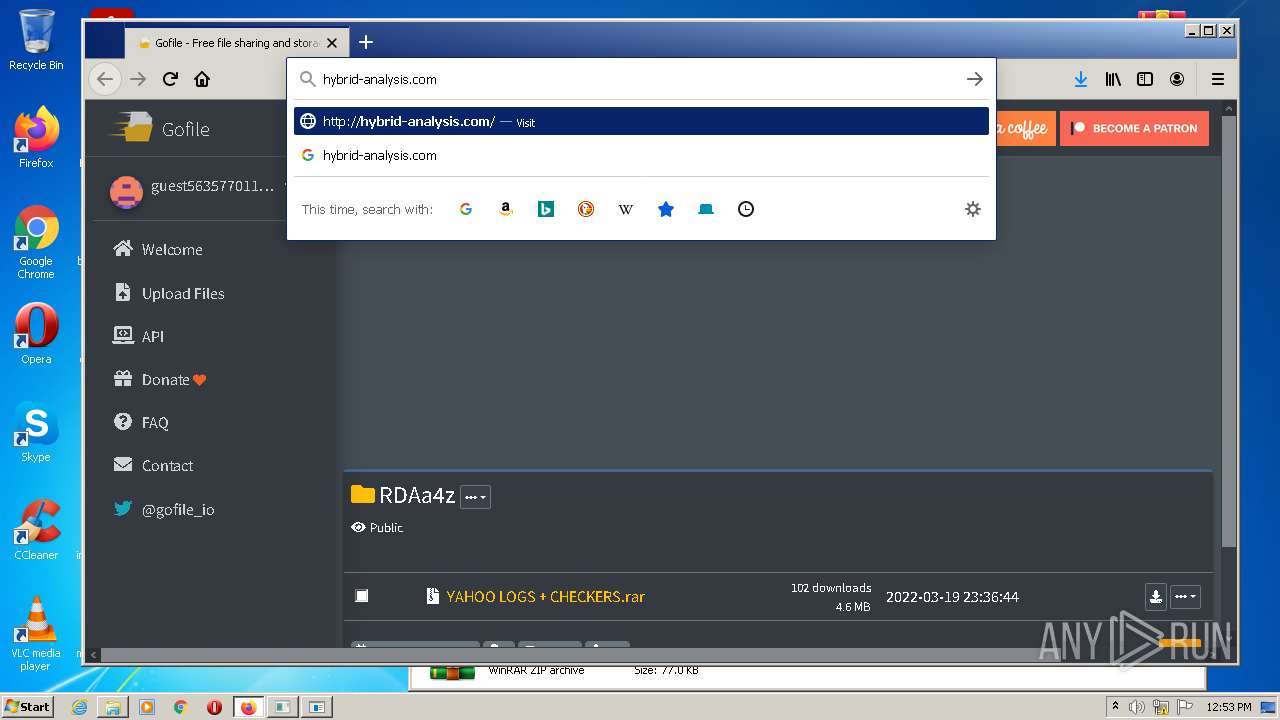Close the Gofile browser tab
This screenshot has width=1280, height=720.
pyautogui.click(x=333, y=42)
